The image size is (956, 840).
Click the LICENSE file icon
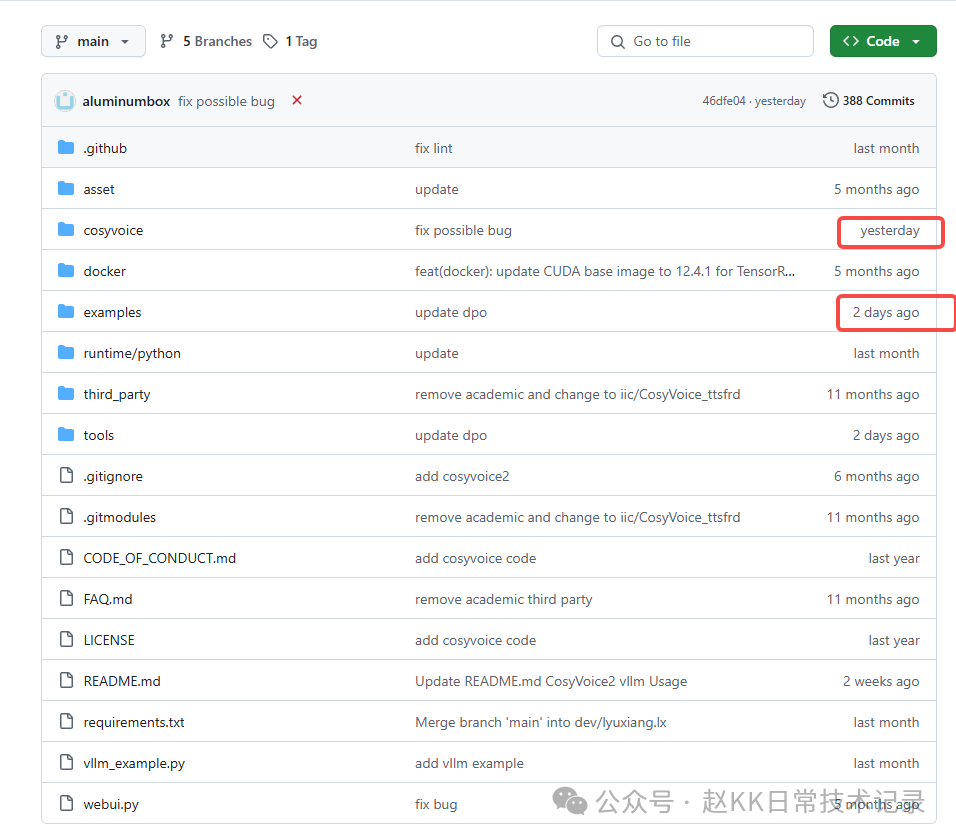point(66,639)
